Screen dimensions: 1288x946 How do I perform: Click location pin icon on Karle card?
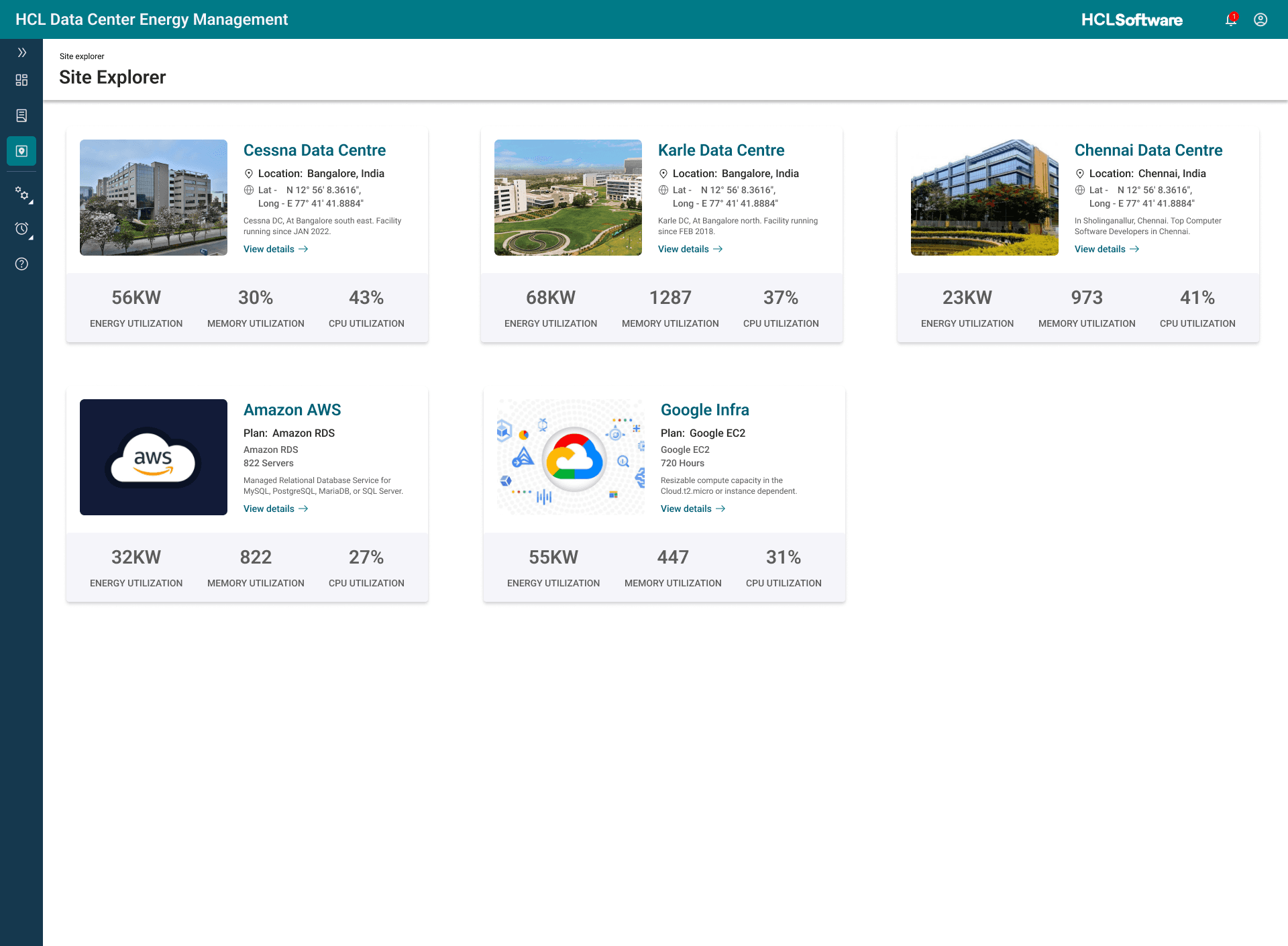coord(663,174)
